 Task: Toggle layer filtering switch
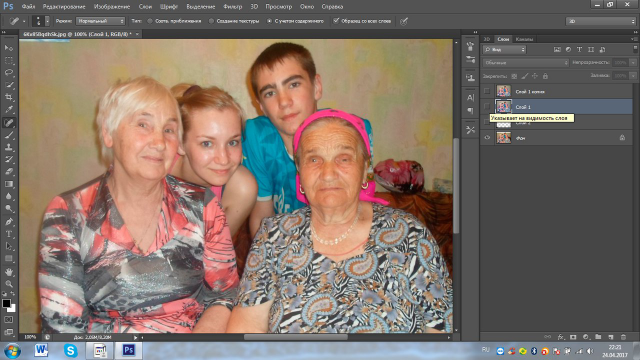click(x=635, y=49)
